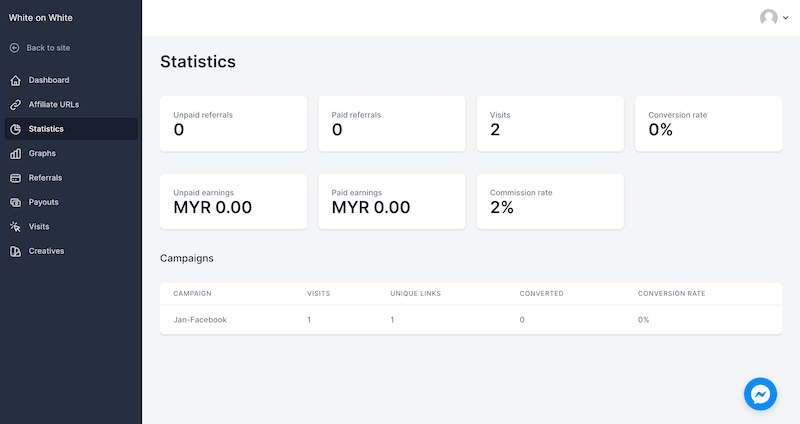The height and width of the screenshot is (424, 800).
Task: Click the Payouts cash icon
Action: 15,202
